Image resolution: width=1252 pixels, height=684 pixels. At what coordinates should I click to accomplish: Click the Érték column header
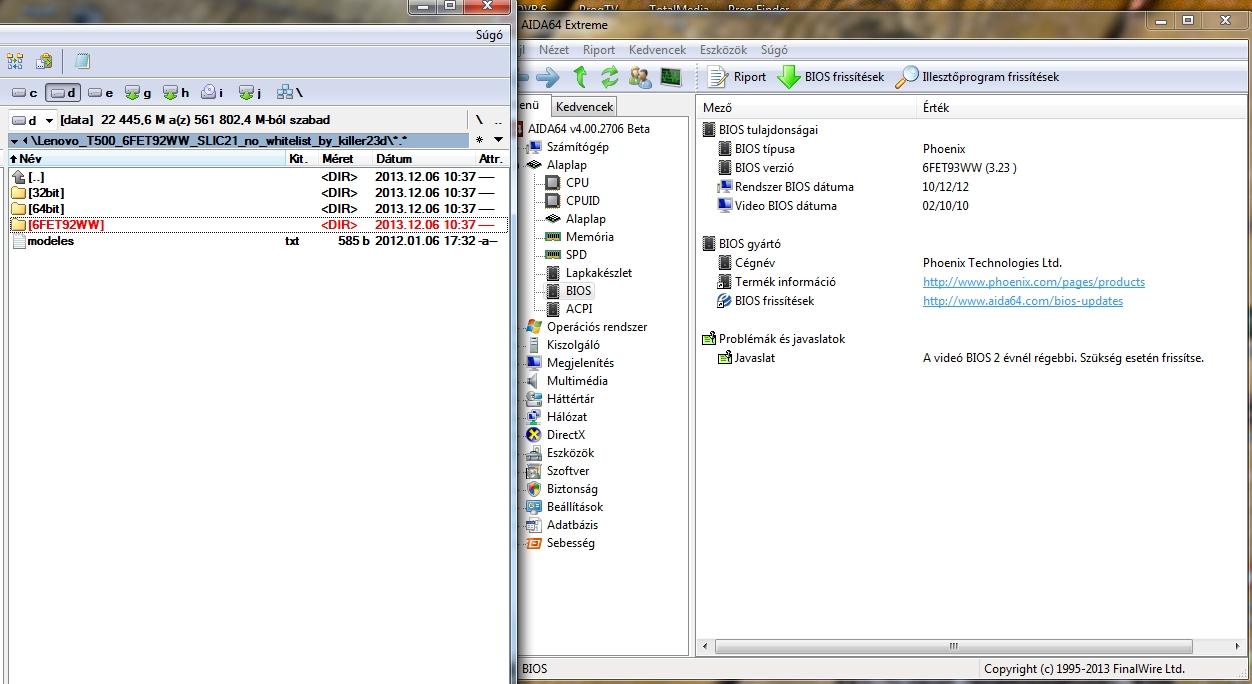[x=1080, y=107]
